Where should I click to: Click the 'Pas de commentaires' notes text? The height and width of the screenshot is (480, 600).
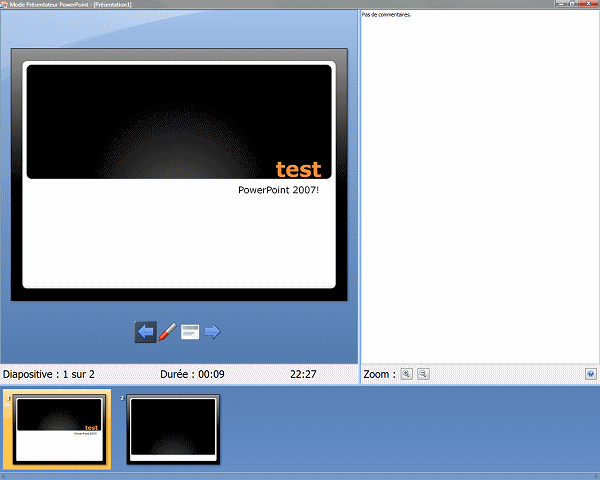[x=386, y=15]
